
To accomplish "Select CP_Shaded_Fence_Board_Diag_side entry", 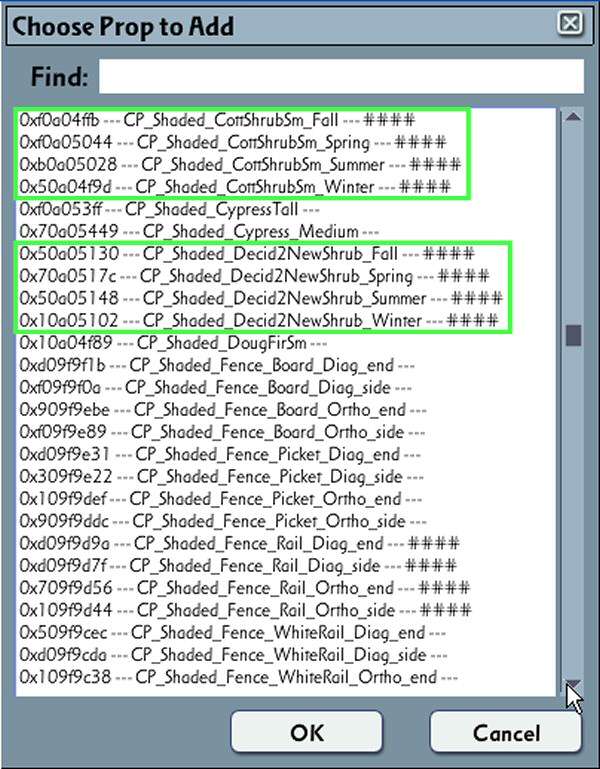I will tap(215, 387).
